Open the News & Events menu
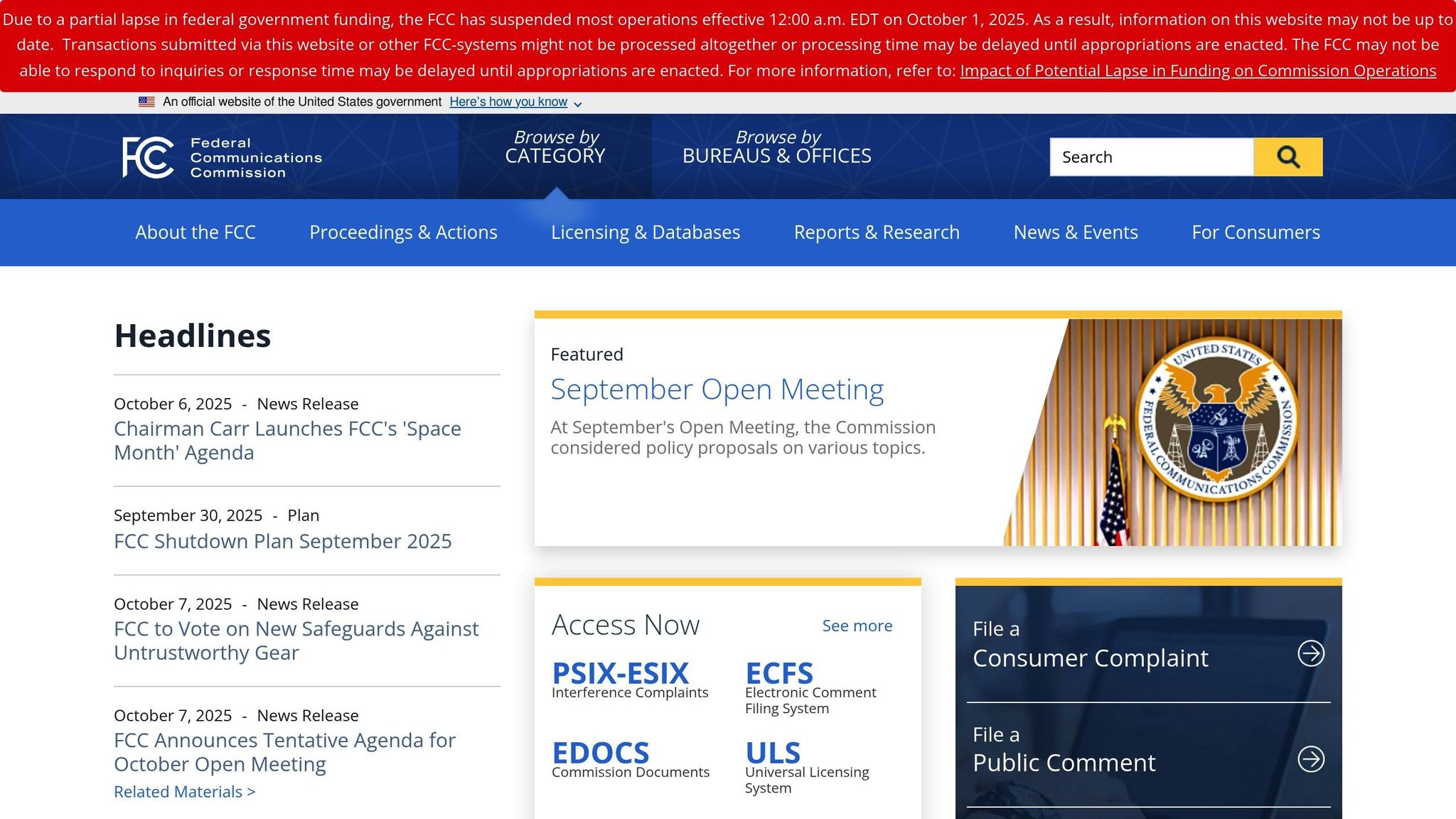Viewport: 1456px width, 819px height. coord(1075,232)
